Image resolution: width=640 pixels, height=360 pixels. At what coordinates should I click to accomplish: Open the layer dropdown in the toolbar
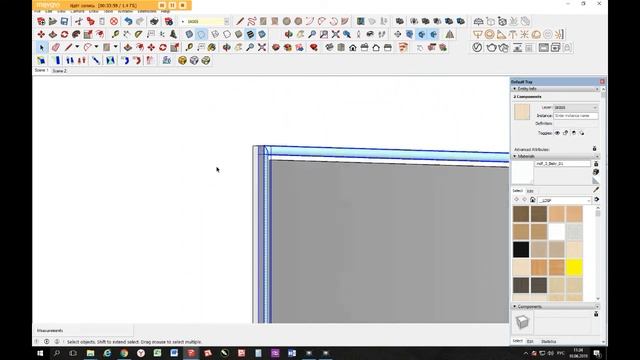pos(227,21)
